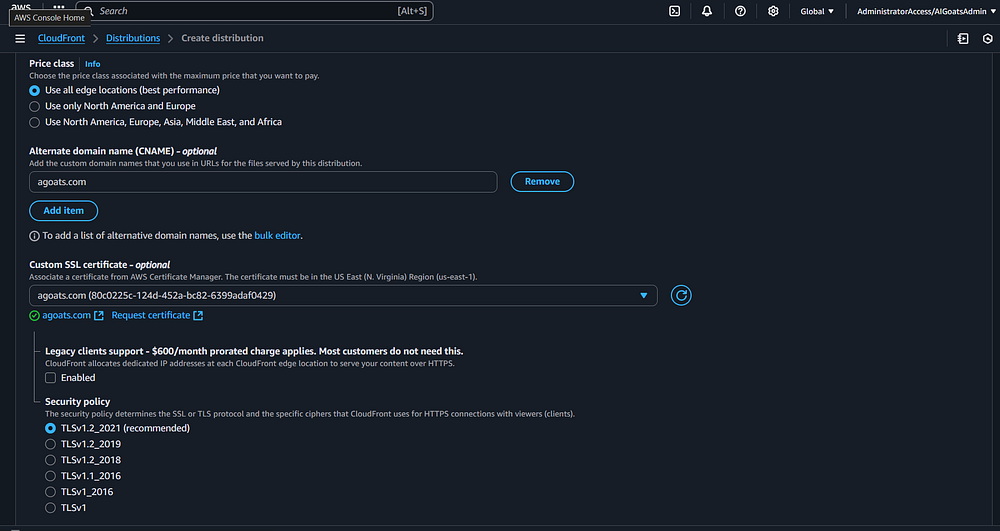The width and height of the screenshot is (1000, 531).
Task: Click the agoats.com CNAME input field
Action: tap(263, 182)
